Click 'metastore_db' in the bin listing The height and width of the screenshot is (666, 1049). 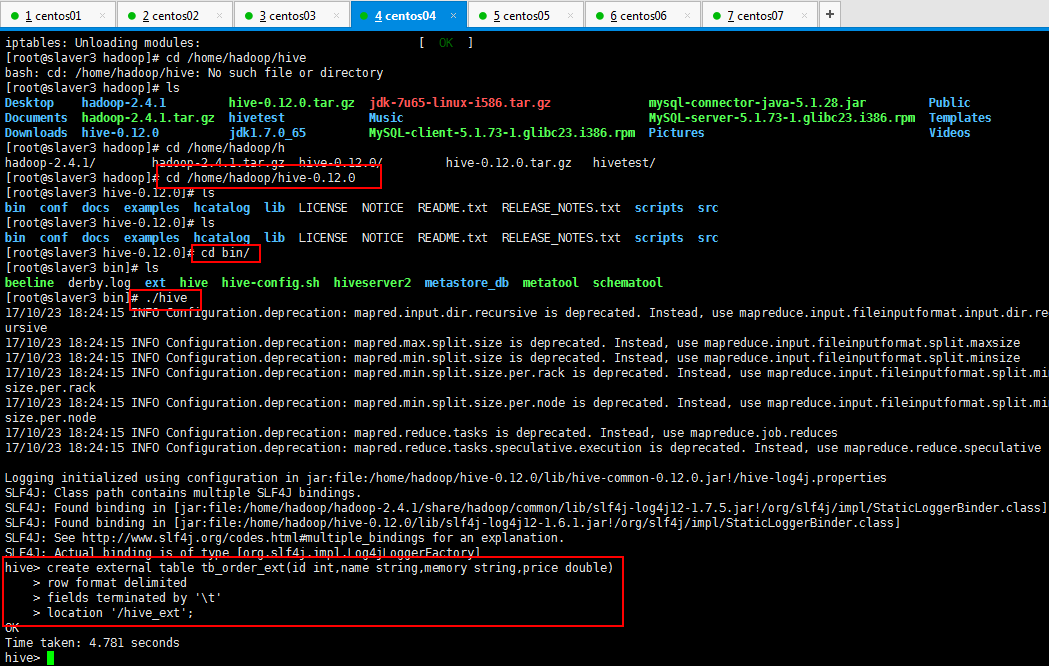pos(466,283)
